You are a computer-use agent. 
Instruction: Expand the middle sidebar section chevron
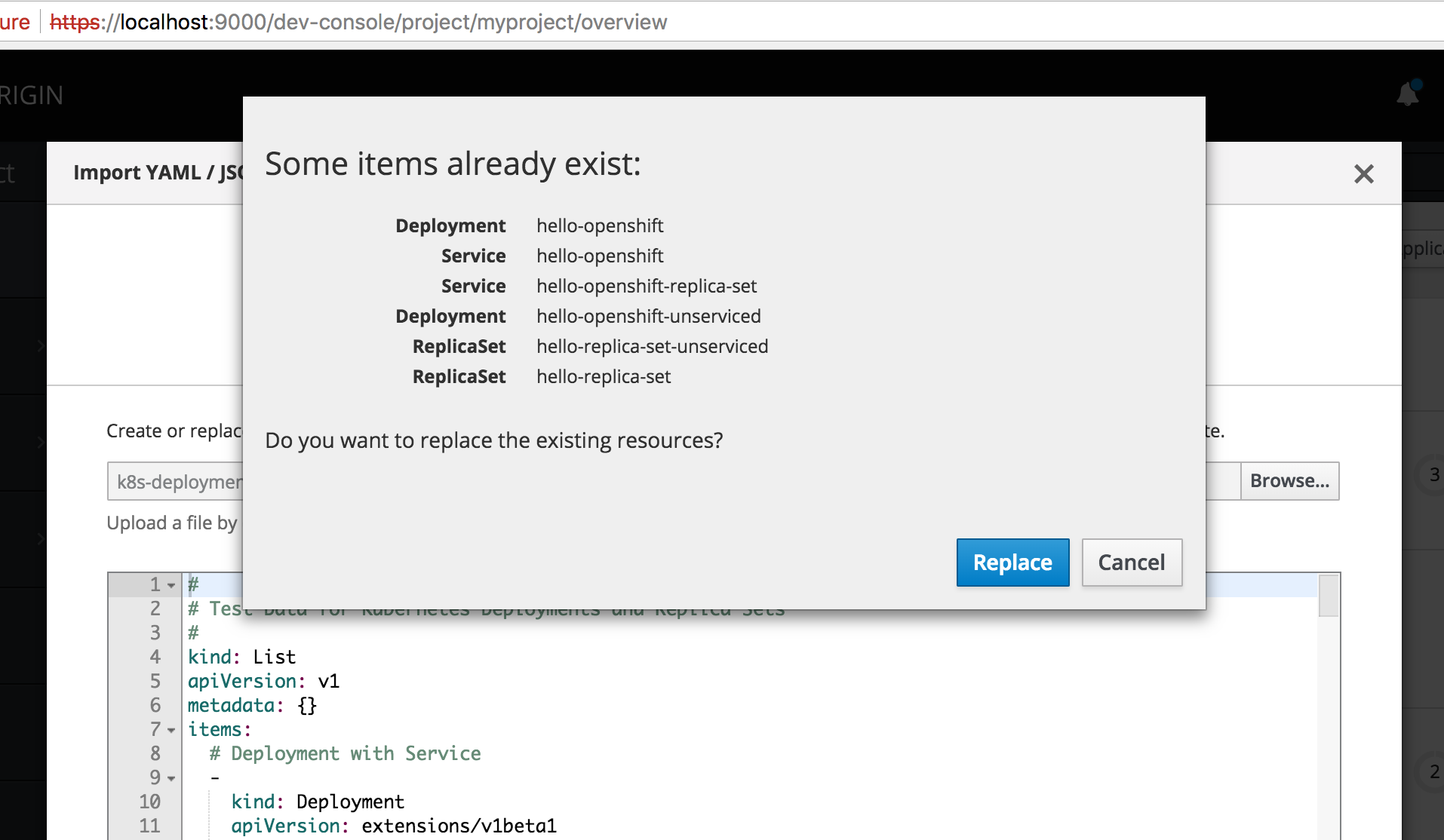(x=41, y=443)
